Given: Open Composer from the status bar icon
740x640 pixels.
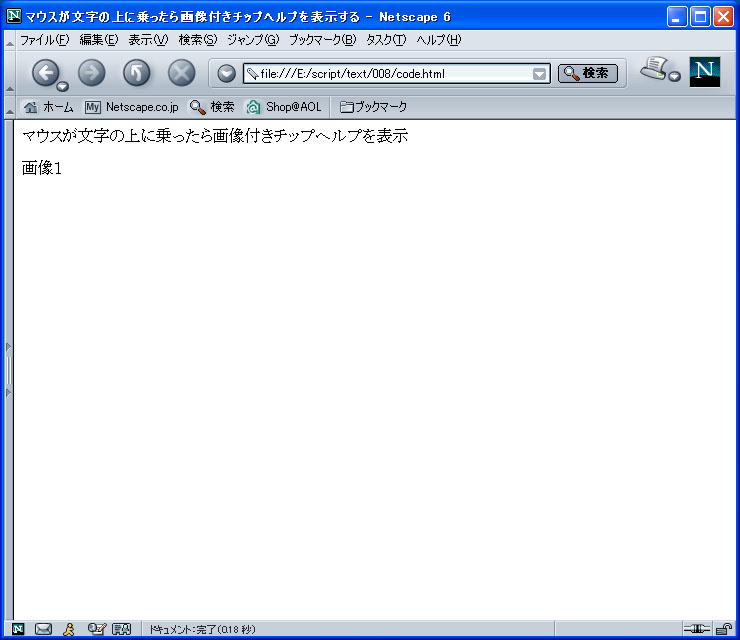Looking at the screenshot, I should point(97,629).
